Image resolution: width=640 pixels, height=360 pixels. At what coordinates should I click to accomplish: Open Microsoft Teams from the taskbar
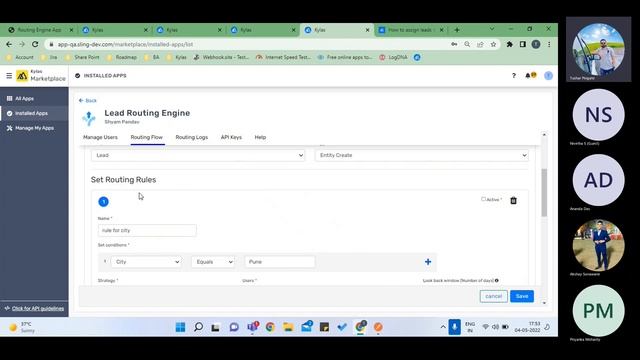tap(253, 327)
